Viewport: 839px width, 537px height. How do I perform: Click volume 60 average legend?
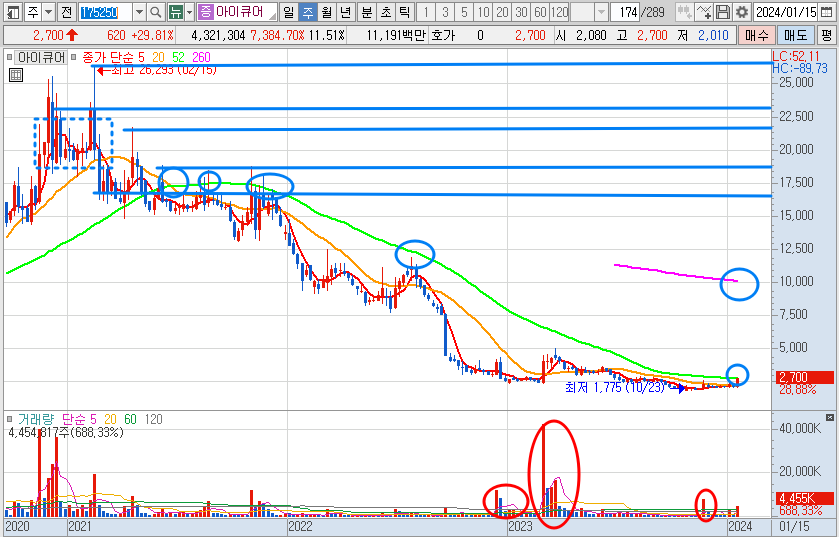click(x=131, y=419)
